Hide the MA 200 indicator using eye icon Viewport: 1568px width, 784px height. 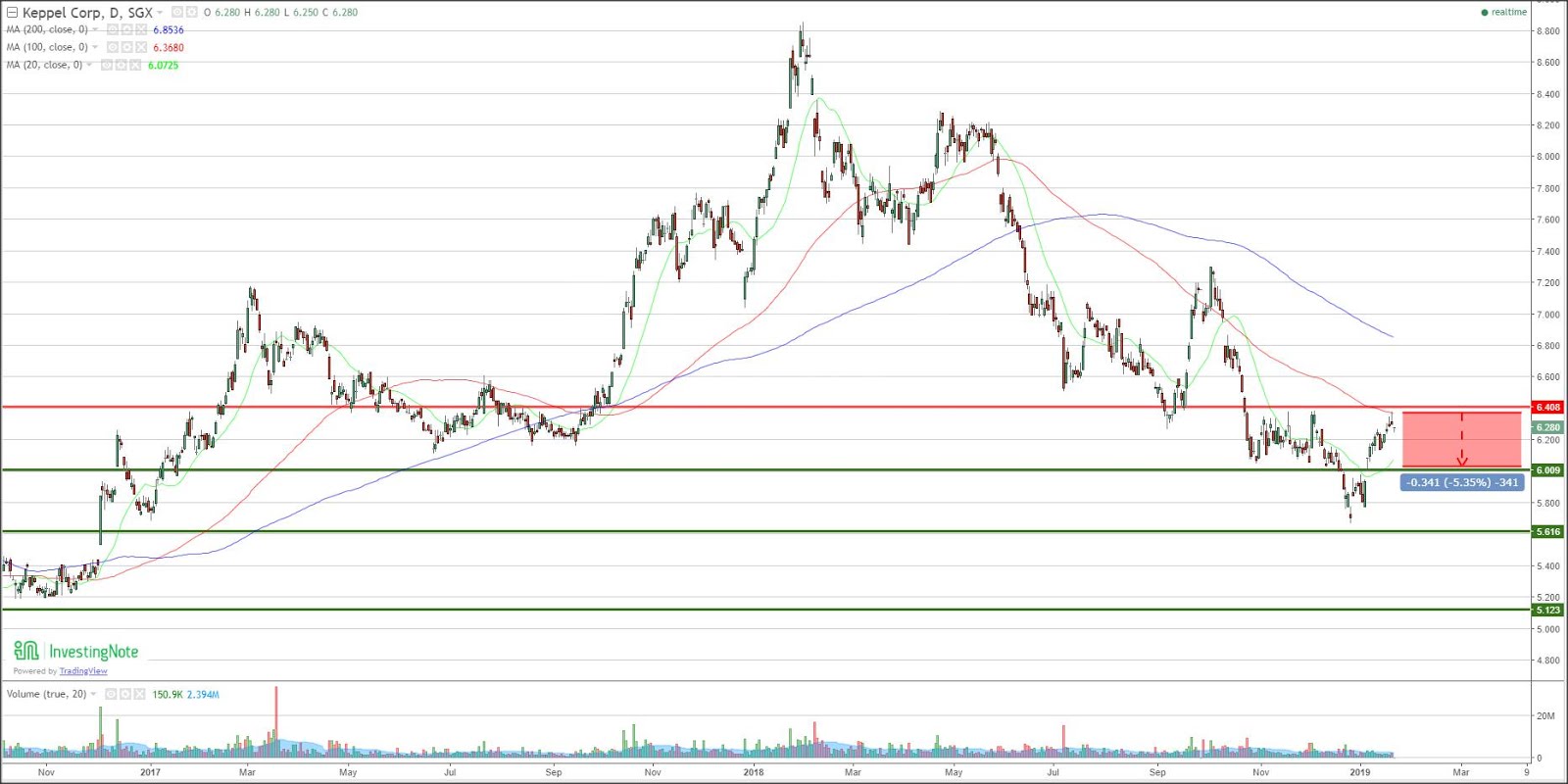(x=113, y=29)
